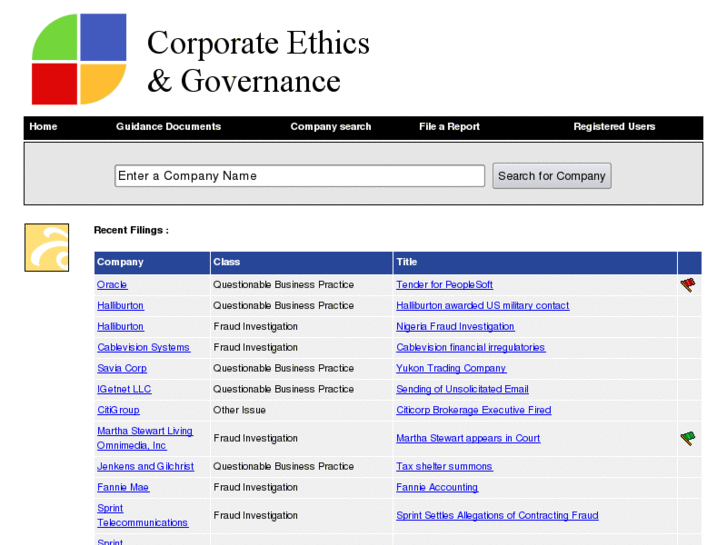Open the Sprint Telecommunications company link
Image resolution: width=727 pixels, height=545 pixels.
click(142, 515)
